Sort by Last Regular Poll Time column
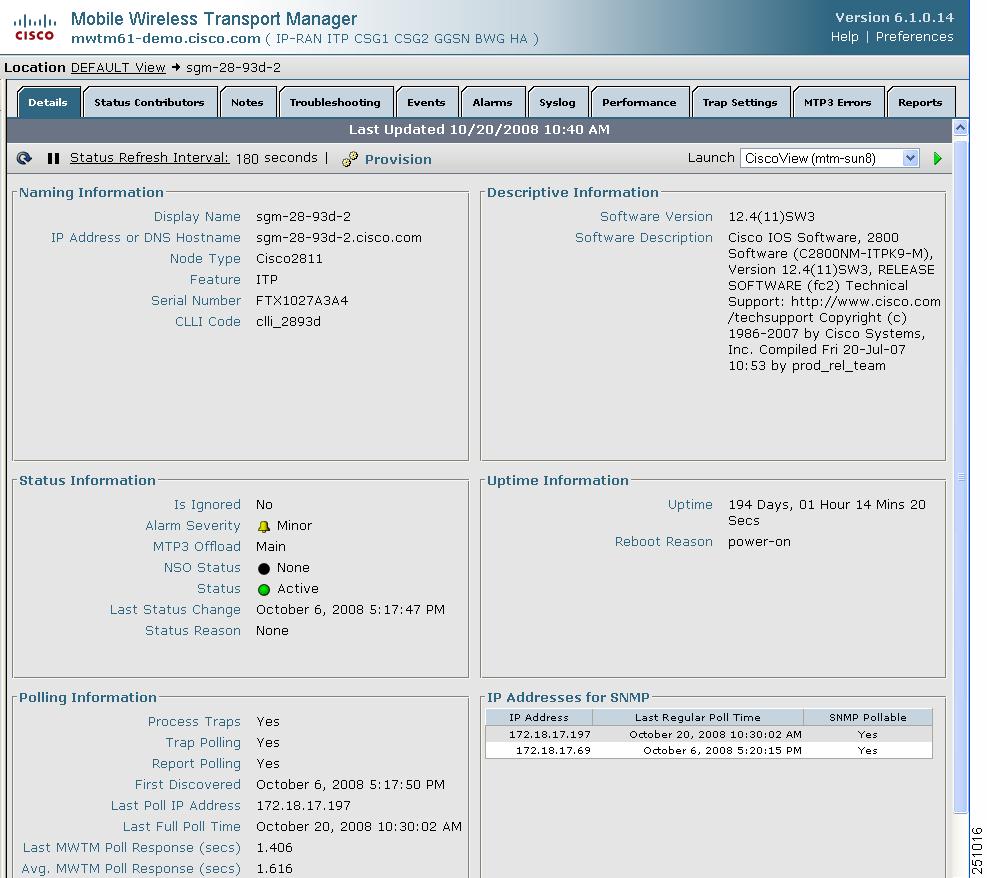 pos(697,717)
